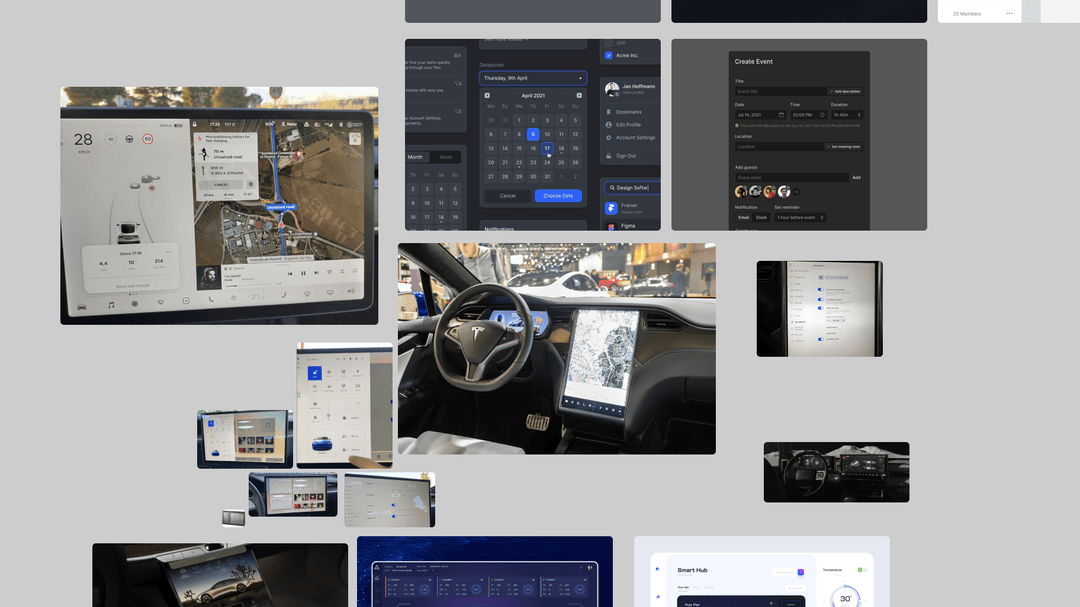Open the 1h 45m Duration selector
The height and width of the screenshot is (607, 1080).
coord(847,115)
